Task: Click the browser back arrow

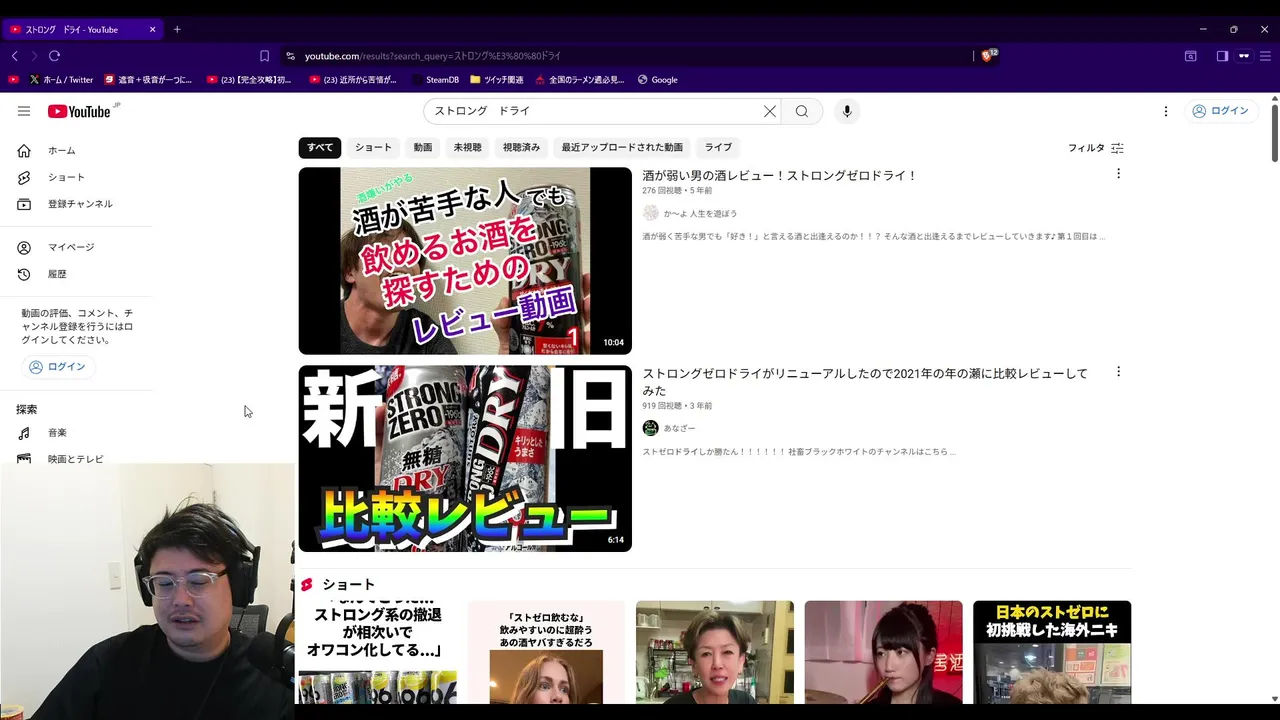Action: coord(14,56)
